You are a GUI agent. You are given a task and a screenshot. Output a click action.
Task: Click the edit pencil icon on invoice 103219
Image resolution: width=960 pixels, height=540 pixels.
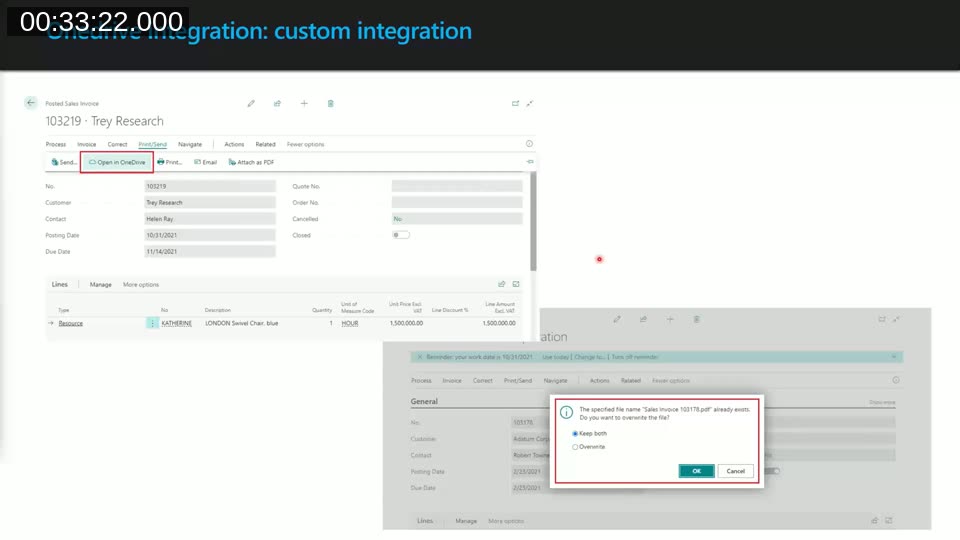[x=251, y=103]
